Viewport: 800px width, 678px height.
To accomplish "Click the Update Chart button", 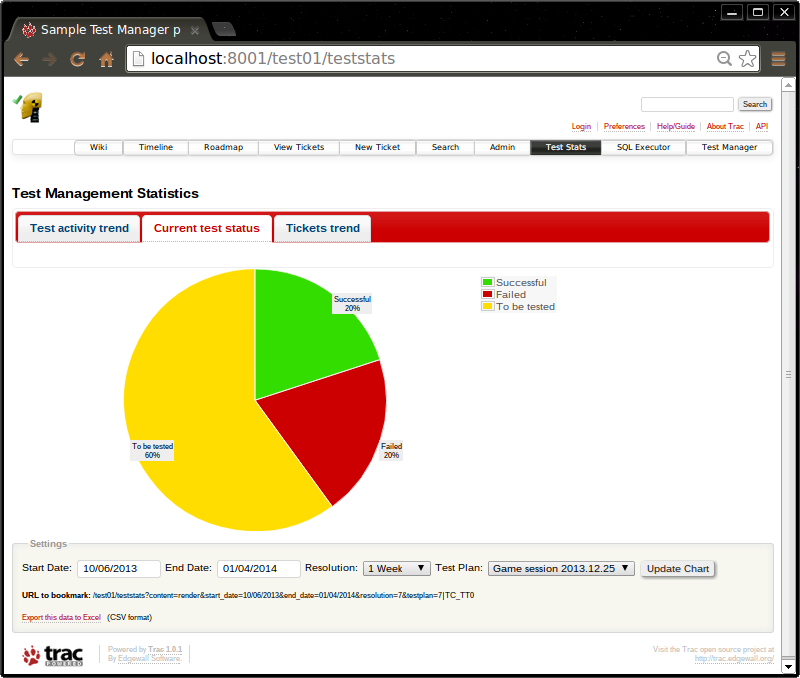I will pyautogui.click(x=677, y=568).
